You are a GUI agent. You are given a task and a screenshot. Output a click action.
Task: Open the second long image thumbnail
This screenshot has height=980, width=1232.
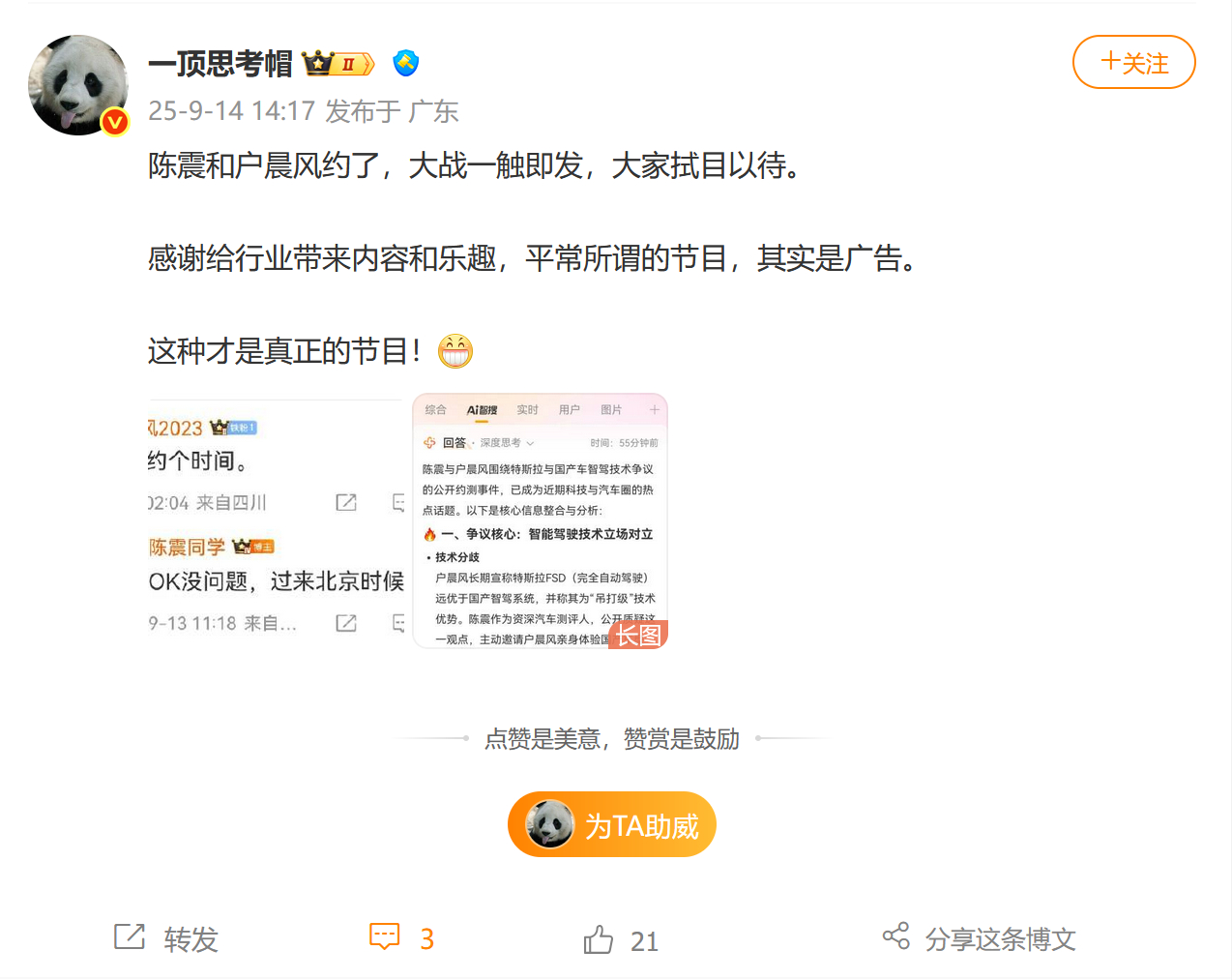(x=541, y=521)
